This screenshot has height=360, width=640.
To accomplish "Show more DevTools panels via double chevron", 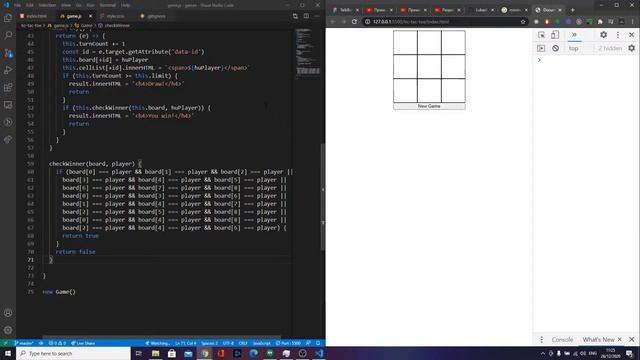I will point(574,35).
